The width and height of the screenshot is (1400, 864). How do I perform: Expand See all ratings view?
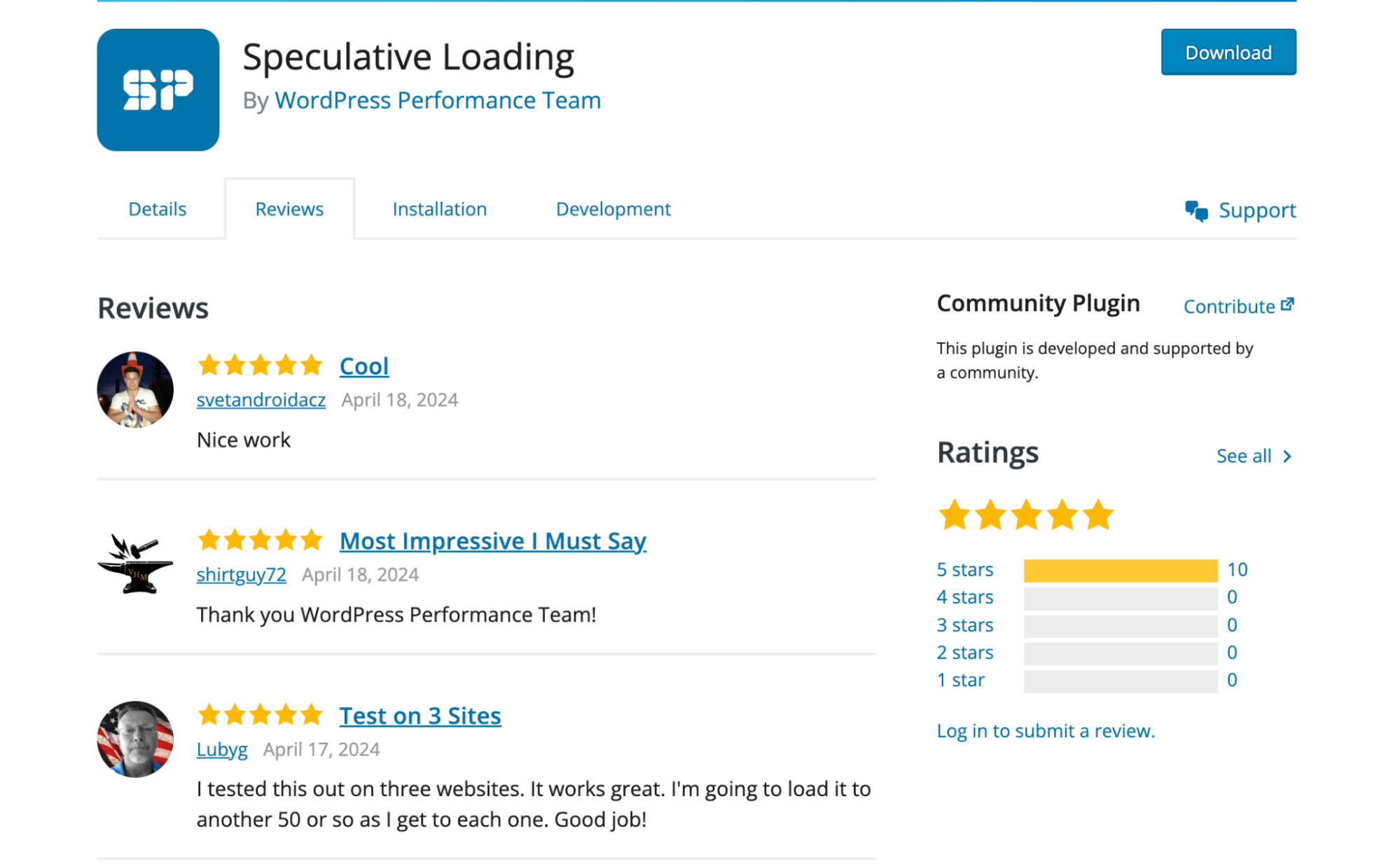click(x=1253, y=455)
